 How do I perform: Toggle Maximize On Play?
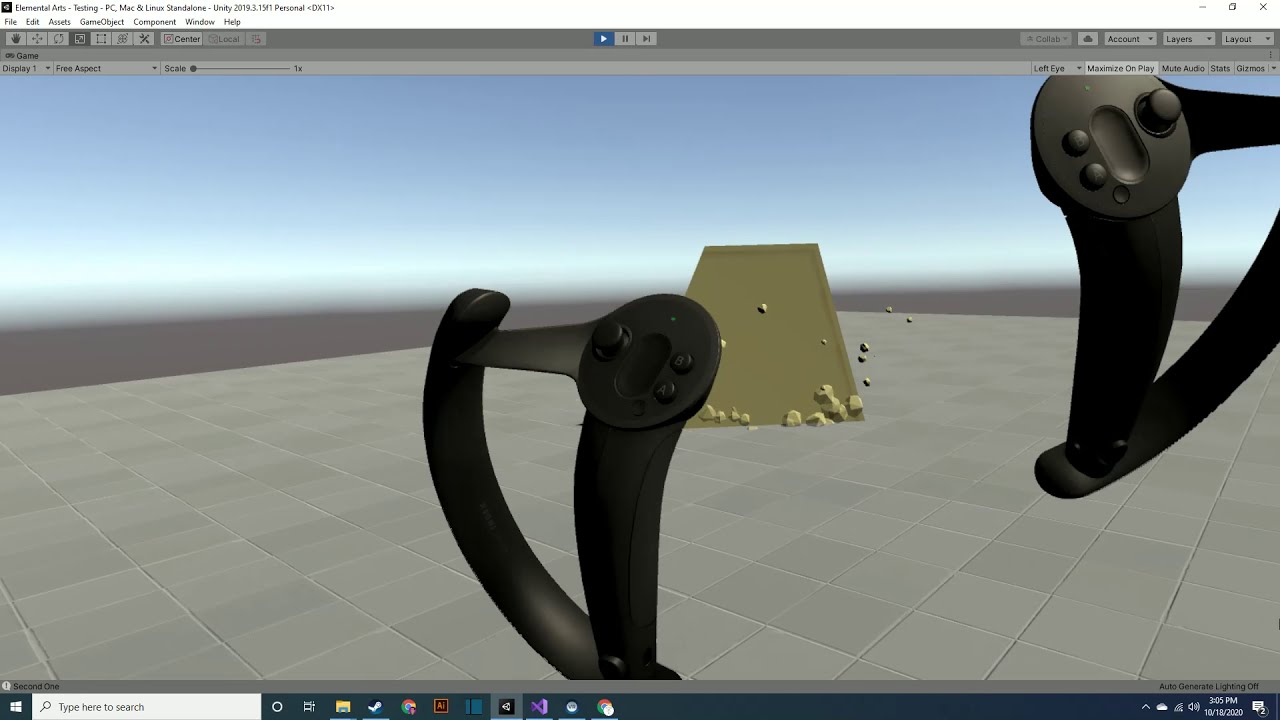tap(1120, 68)
